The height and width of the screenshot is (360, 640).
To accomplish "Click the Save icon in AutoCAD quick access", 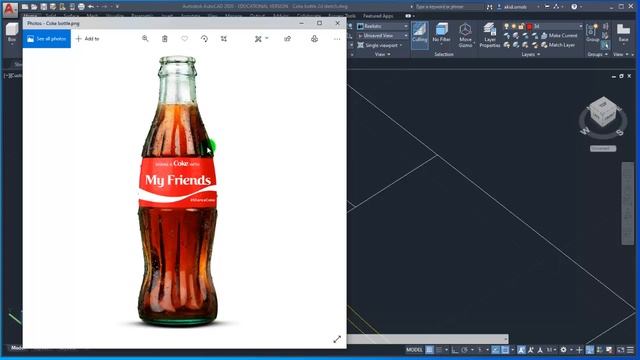I will pos(44,7).
